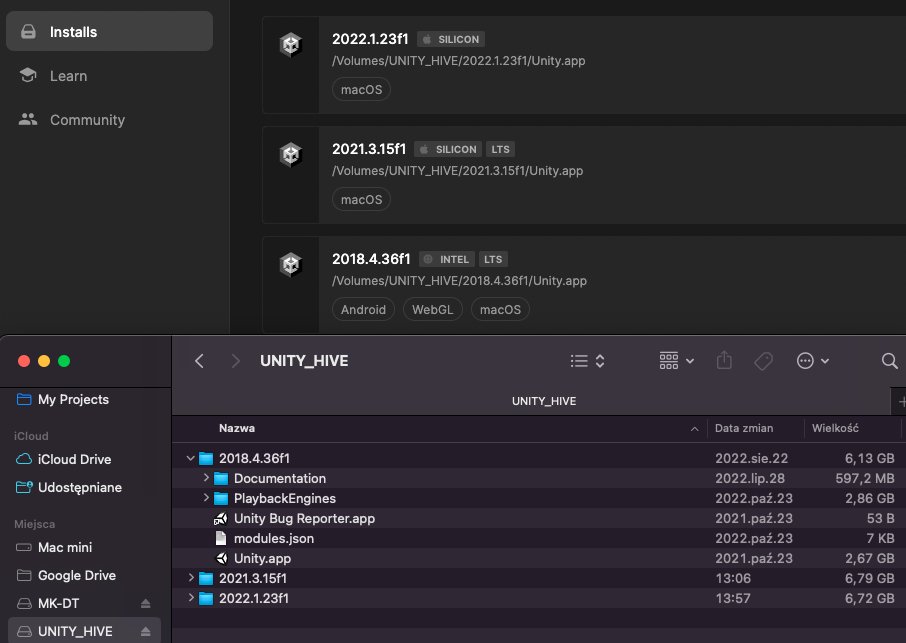Select the 2021.3.15f1 folder row
Viewport: 906px width, 643px height.
539,578
